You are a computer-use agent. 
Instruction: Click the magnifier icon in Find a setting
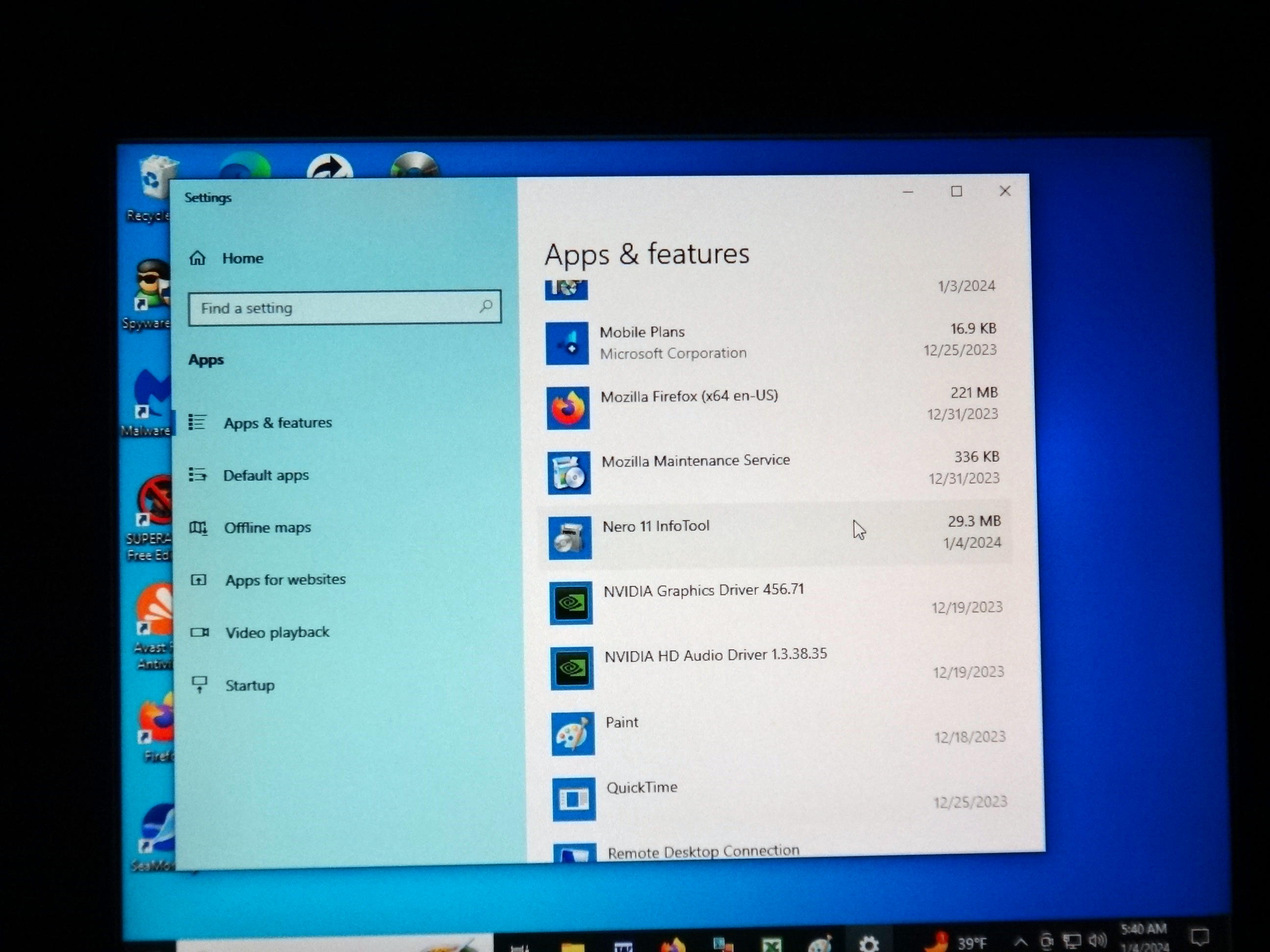[x=486, y=307]
